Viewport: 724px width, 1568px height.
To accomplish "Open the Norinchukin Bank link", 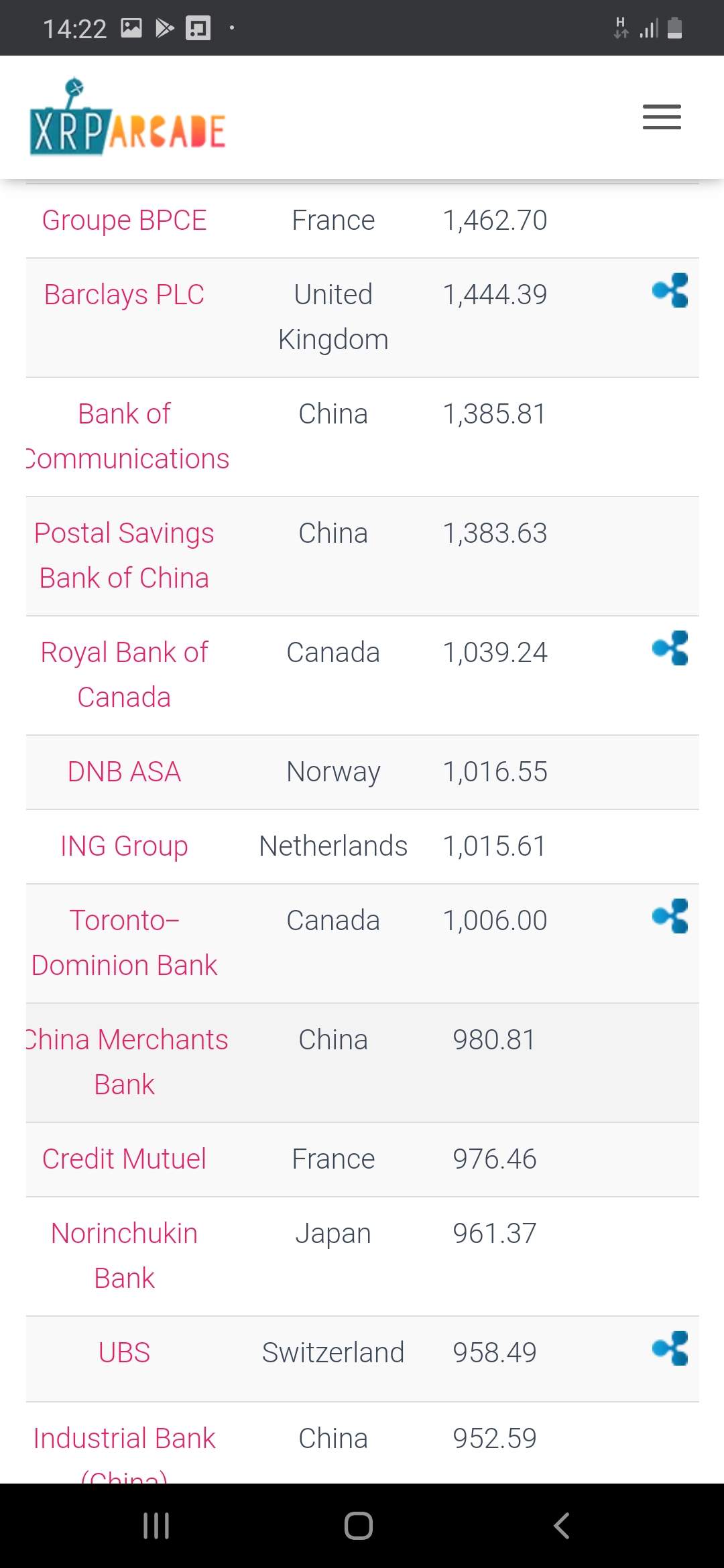I will pyautogui.click(x=124, y=1255).
